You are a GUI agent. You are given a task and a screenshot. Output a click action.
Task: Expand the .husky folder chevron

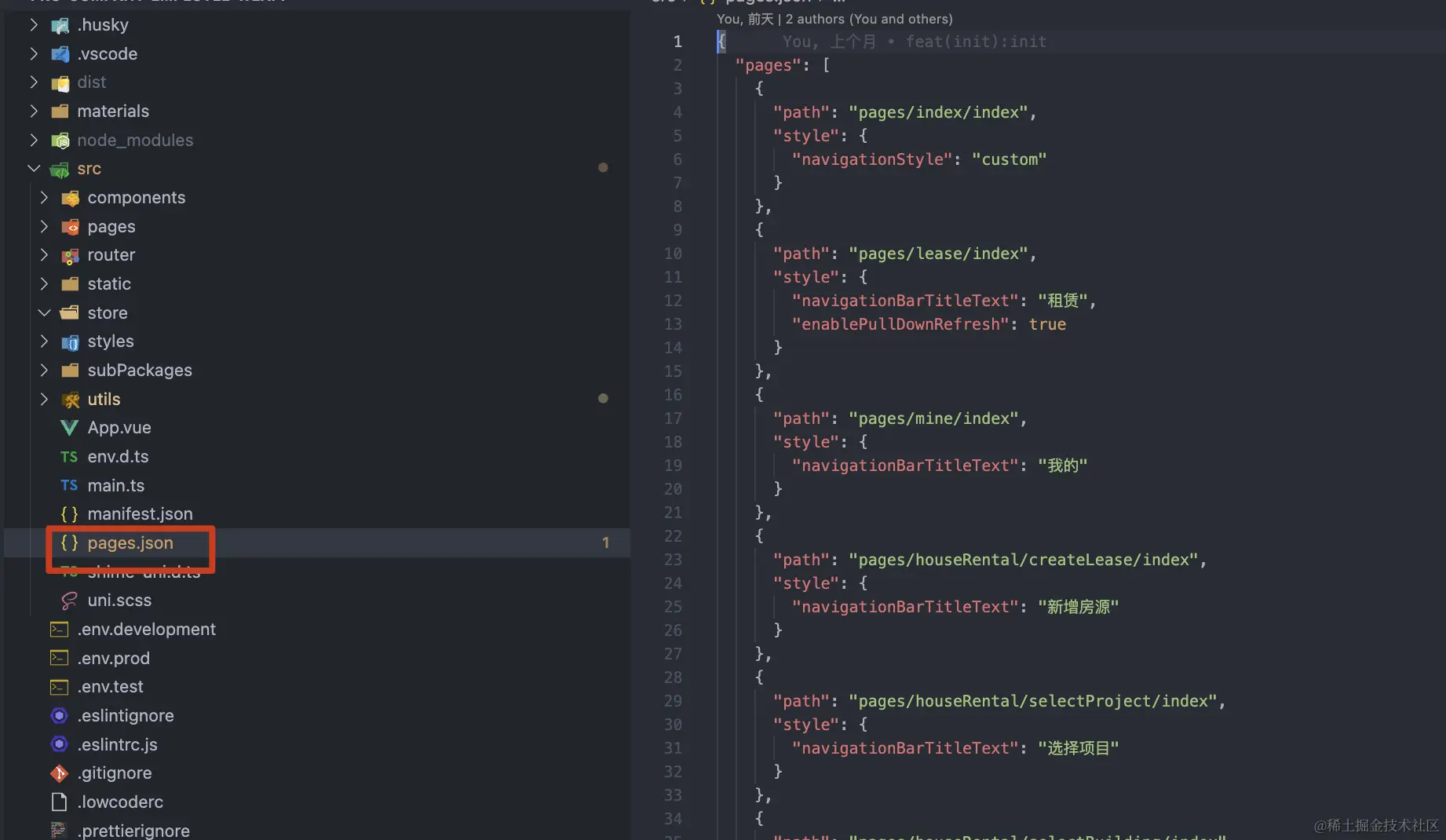34,25
